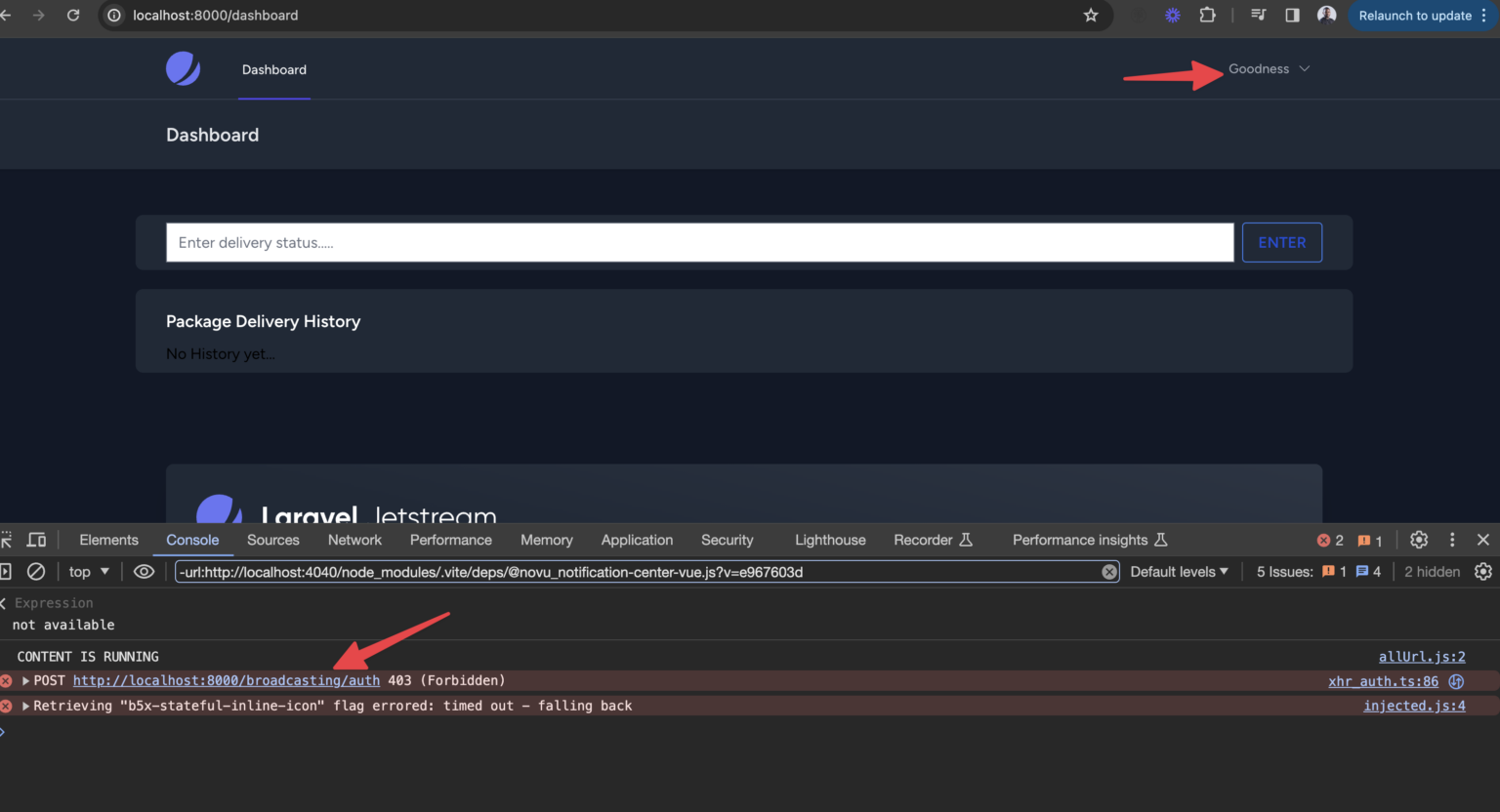This screenshot has width=1500, height=812.
Task: Click the ENTER button
Action: click(x=1281, y=242)
